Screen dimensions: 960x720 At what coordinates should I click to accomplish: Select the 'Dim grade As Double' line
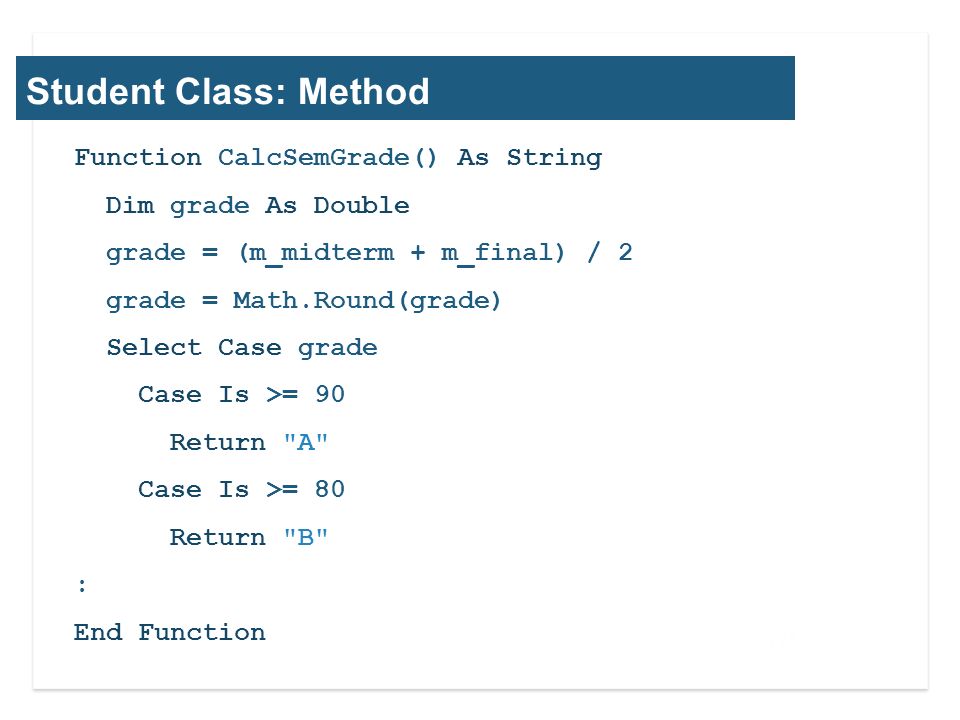click(x=257, y=206)
